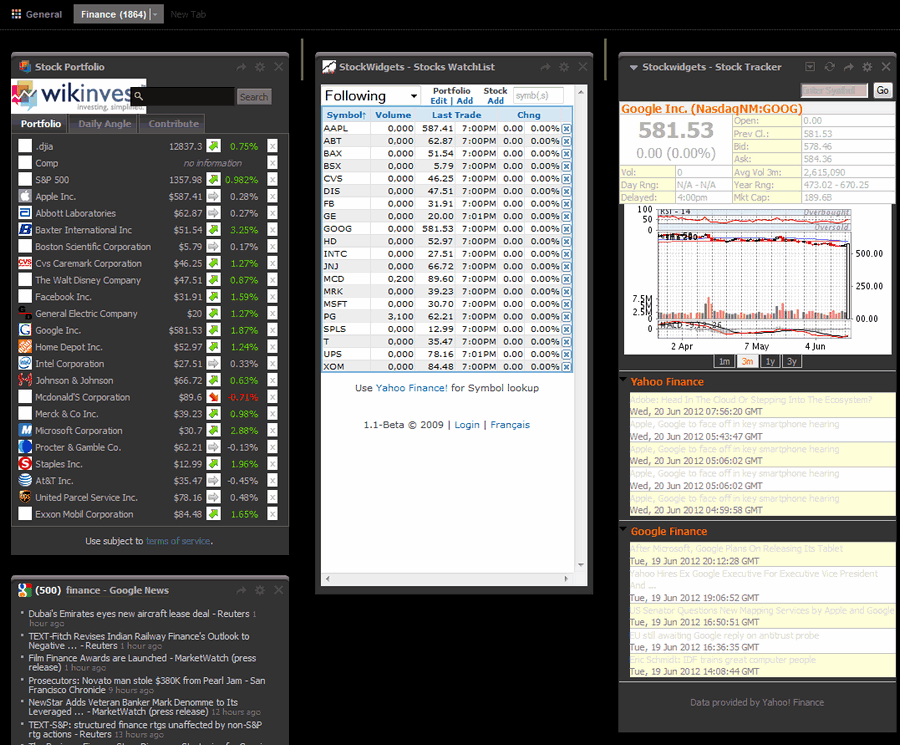This screenshot has width=900, height=745.
Task: Sort watchlist by Last Trade column
Action: tap(456, 115)
